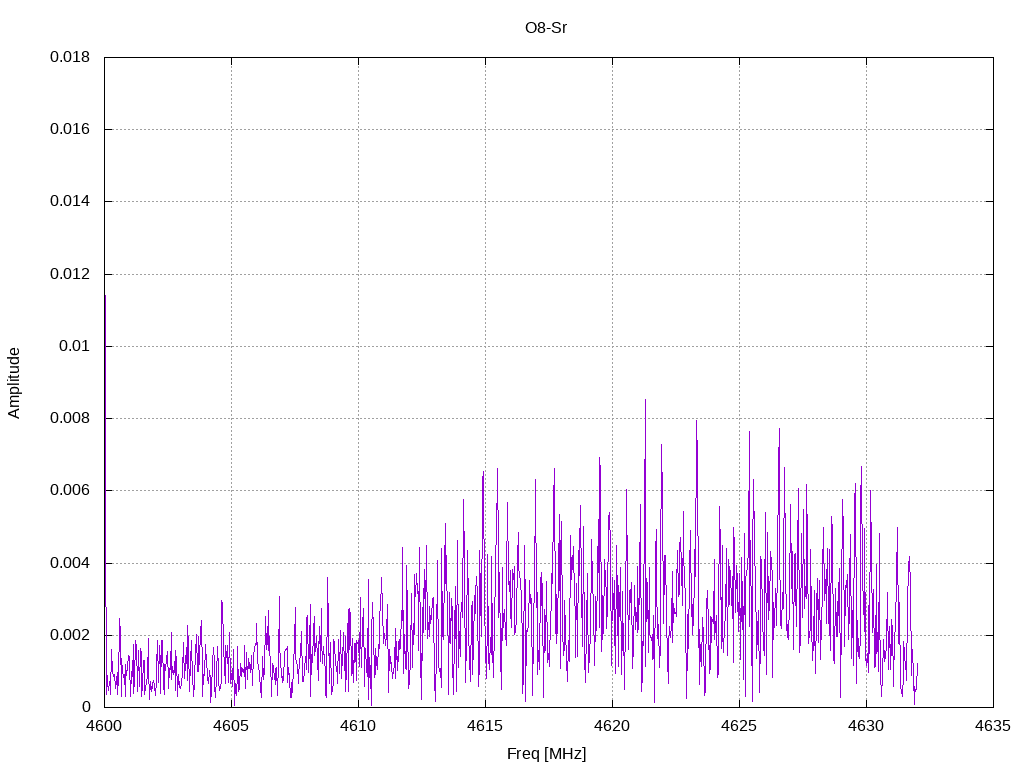Click x-axis tick label 4620
1024x768 pixels.
pyautogui.click(x=613, y=726)
